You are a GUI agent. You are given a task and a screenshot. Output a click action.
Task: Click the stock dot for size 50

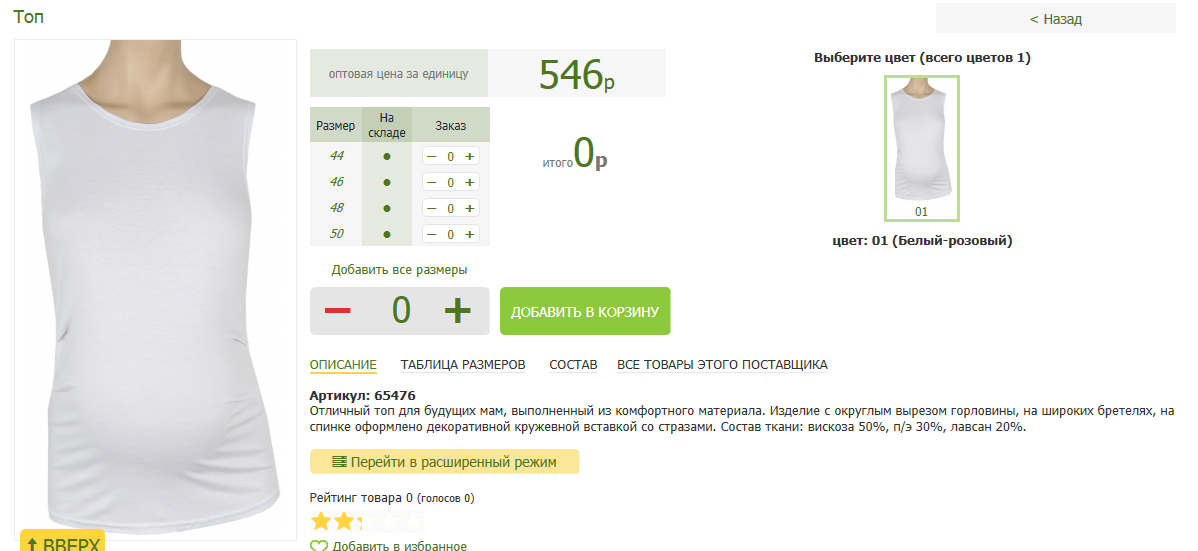coord(387,234)
